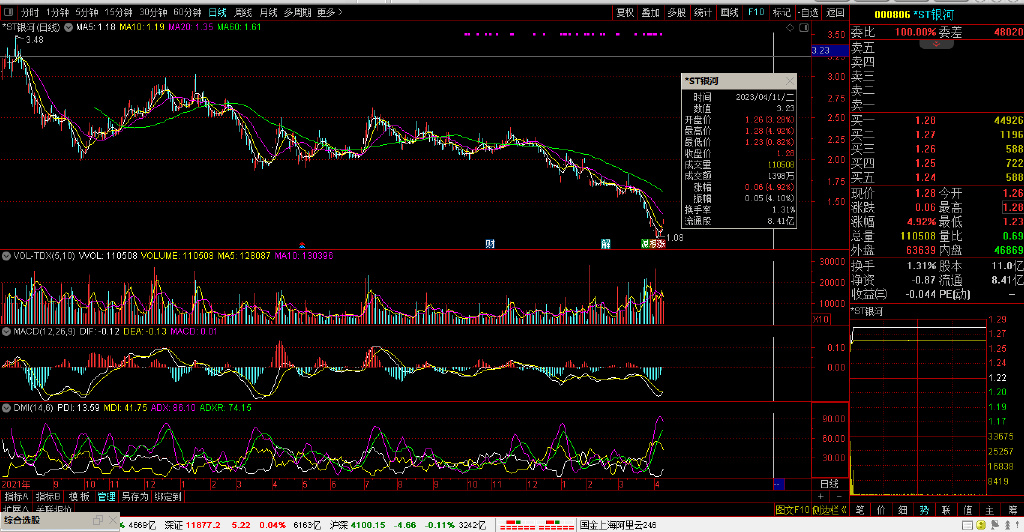
Task: Open the F10 company info
Action: [756, 12]
